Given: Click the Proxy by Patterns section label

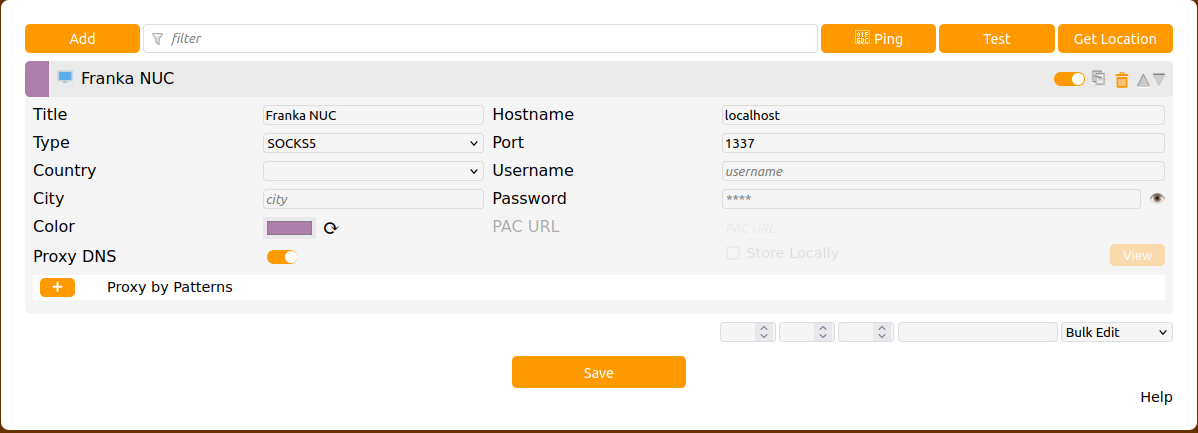Looking at the screenshot, I should [x=169, y=287].
